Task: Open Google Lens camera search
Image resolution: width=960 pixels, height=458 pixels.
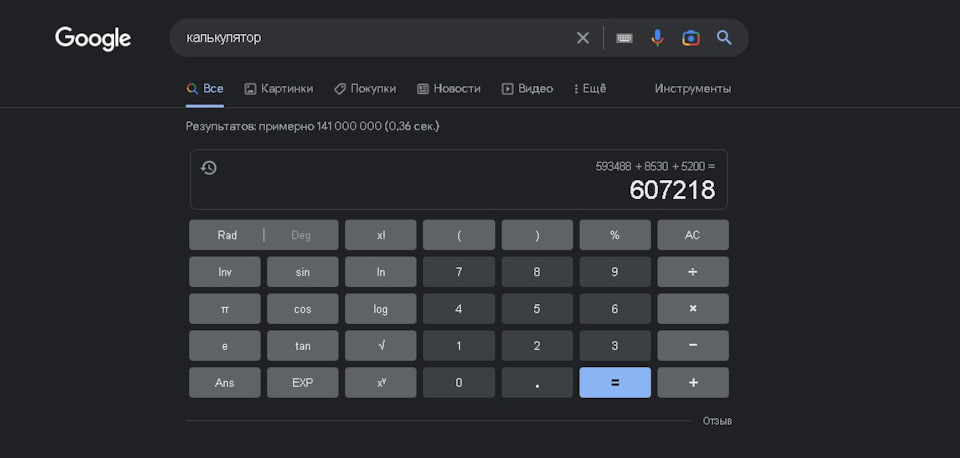Action: pyautogui.click(x=691, y=38)
